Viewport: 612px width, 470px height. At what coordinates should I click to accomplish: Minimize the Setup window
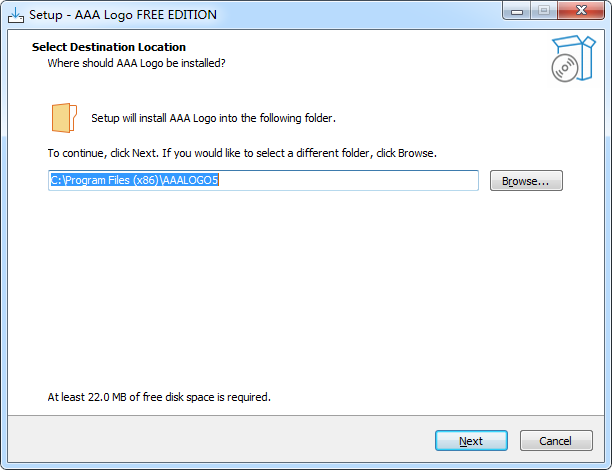click(x=516, y=13)
